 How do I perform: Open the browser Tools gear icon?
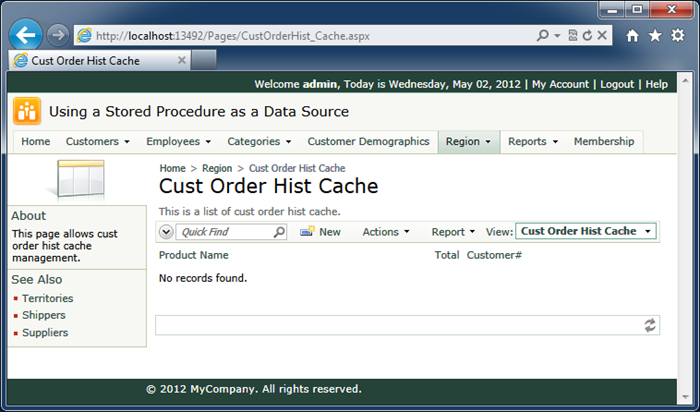678,35
